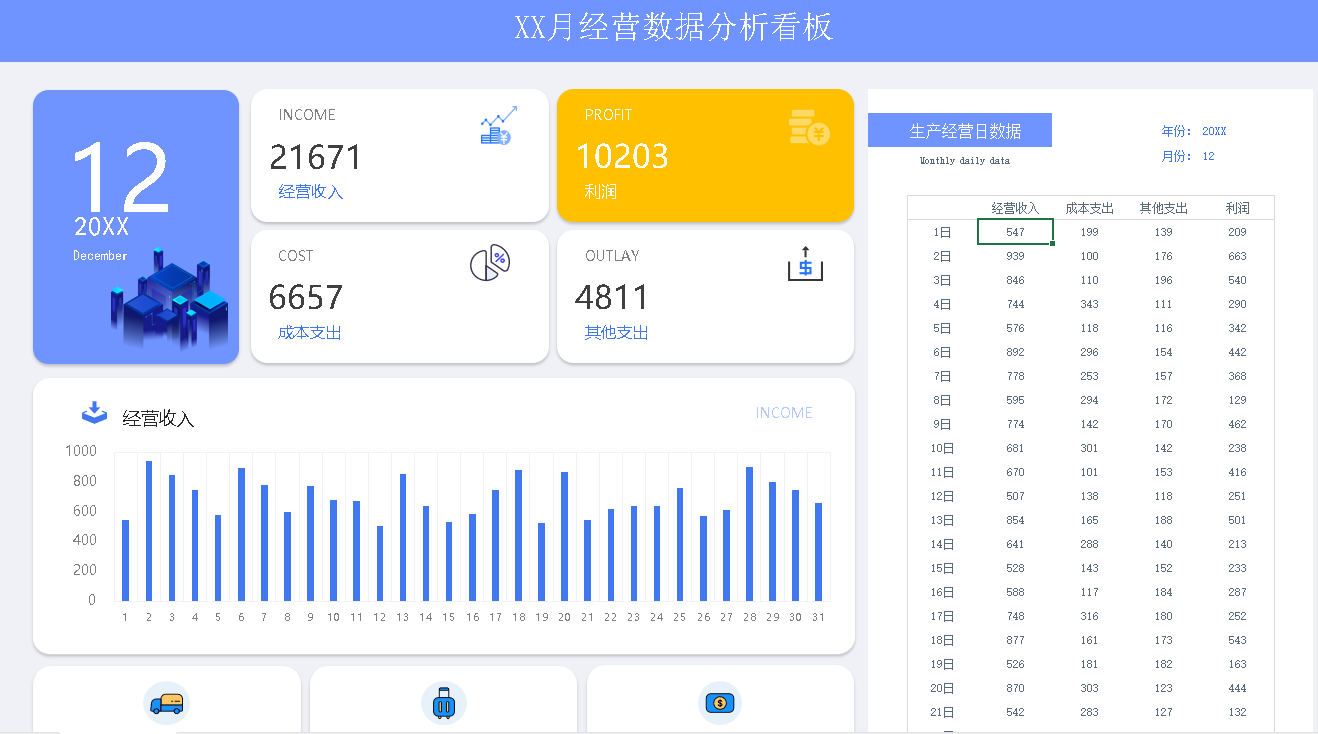Click the blue suitcase icon
Image resolution: width=1318 pixels, height=734 pixels.
(x=443, y=703)
